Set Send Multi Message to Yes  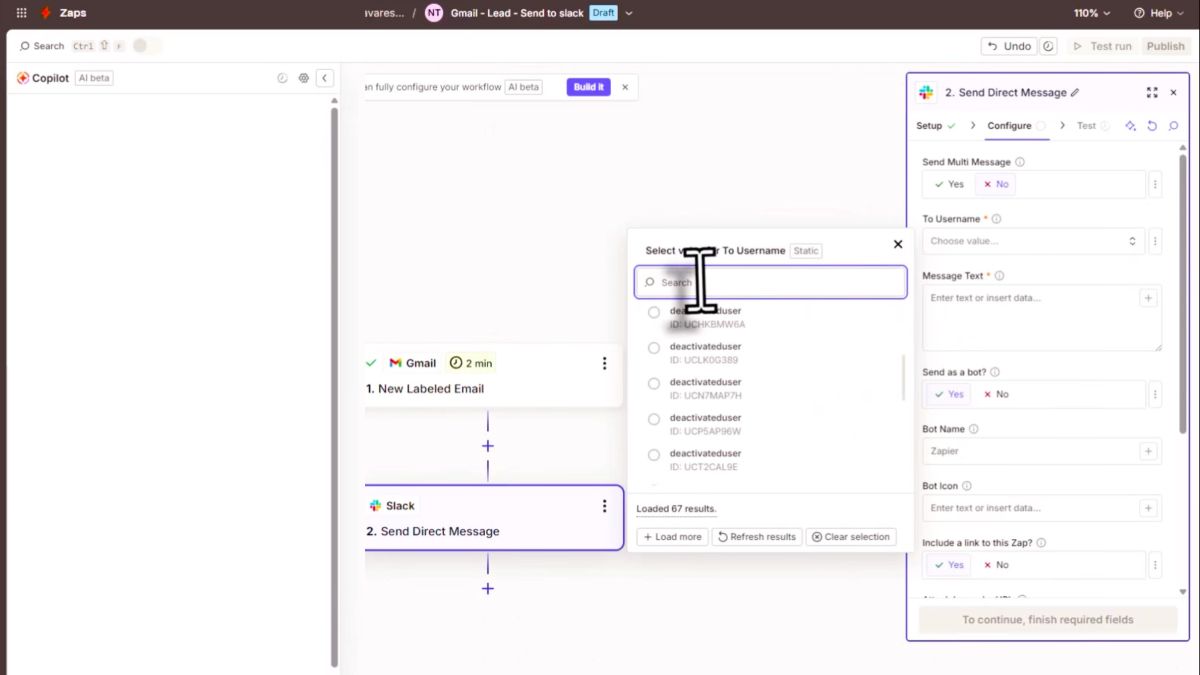pyautogui.click(x=949, y=184)
